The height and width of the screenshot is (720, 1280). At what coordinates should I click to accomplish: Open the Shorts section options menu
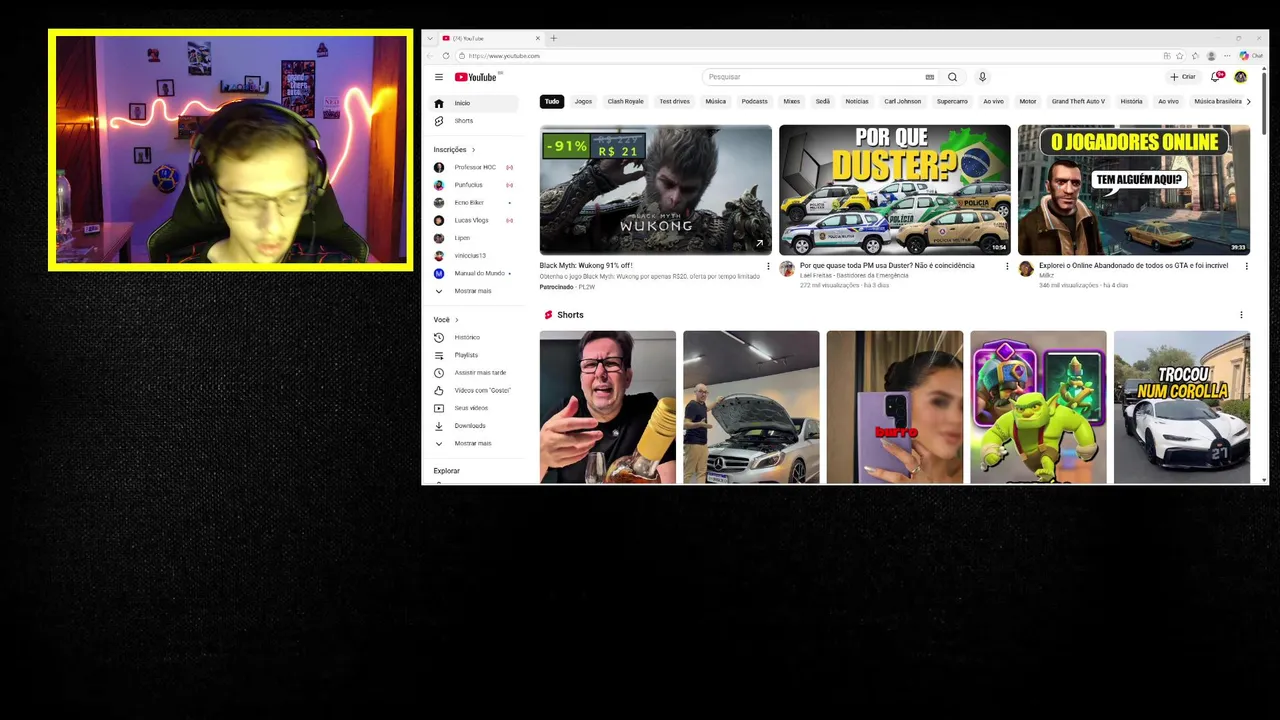(x=1241, y=315)
